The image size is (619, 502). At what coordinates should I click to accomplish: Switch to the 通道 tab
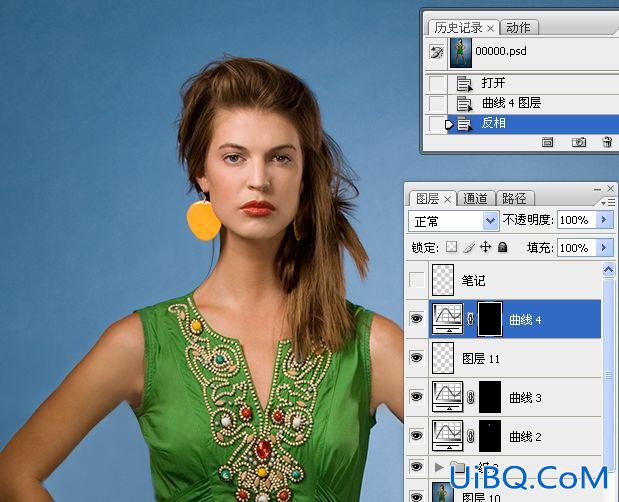[x=475, y=199]
